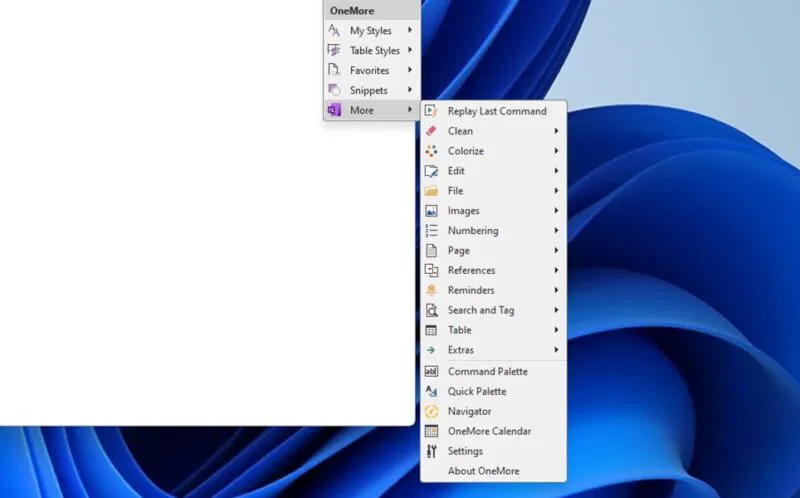Choose Replay Last Command
This screenshot has height=498, width=800.
click(x=493, y=111)
